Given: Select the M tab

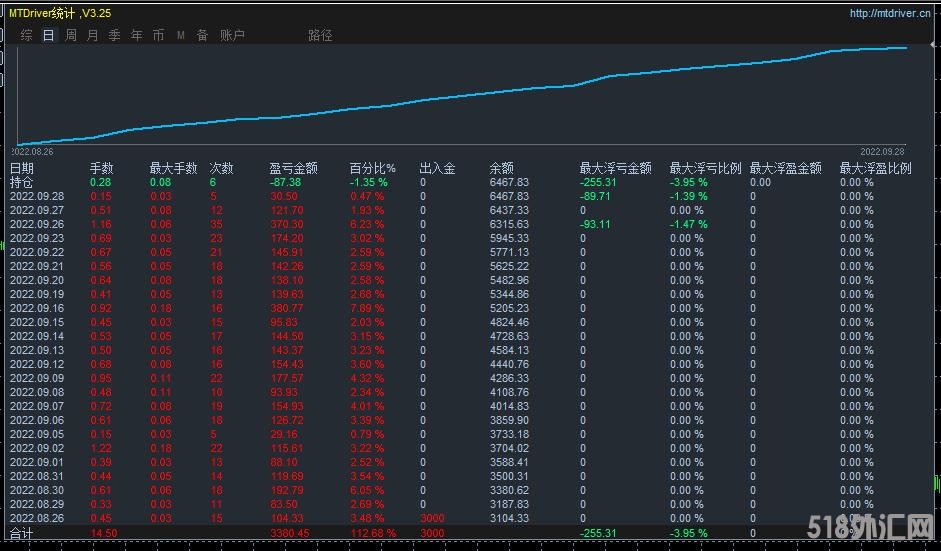Looking at the screenshot, I should tap(181, 35).
